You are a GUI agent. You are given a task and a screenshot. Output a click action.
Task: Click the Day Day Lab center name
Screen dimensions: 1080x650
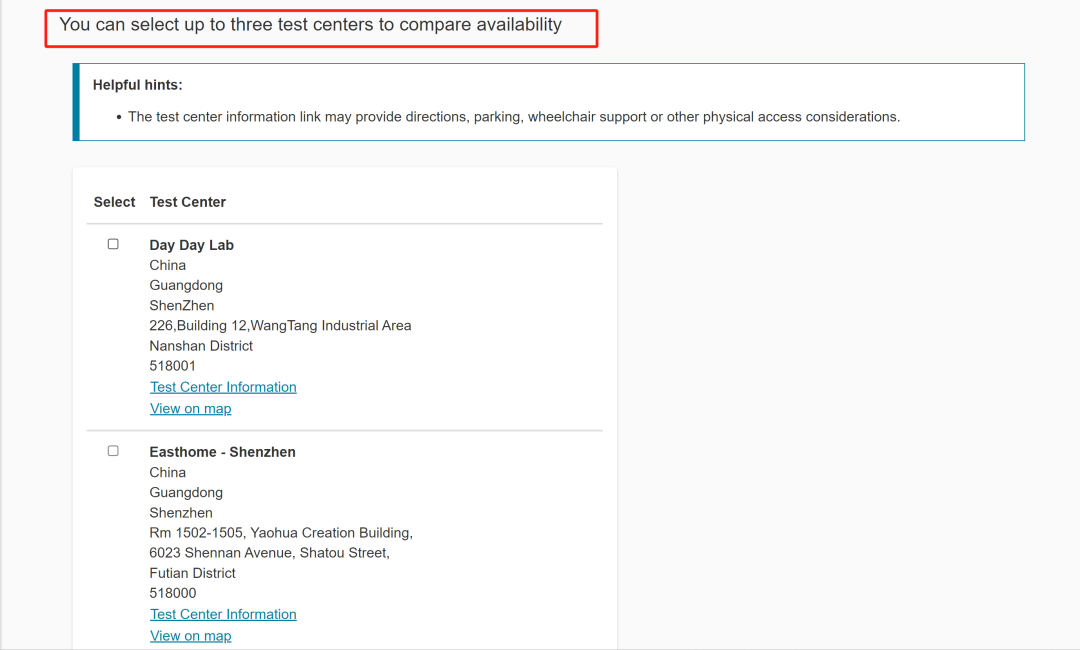[191, 245]
